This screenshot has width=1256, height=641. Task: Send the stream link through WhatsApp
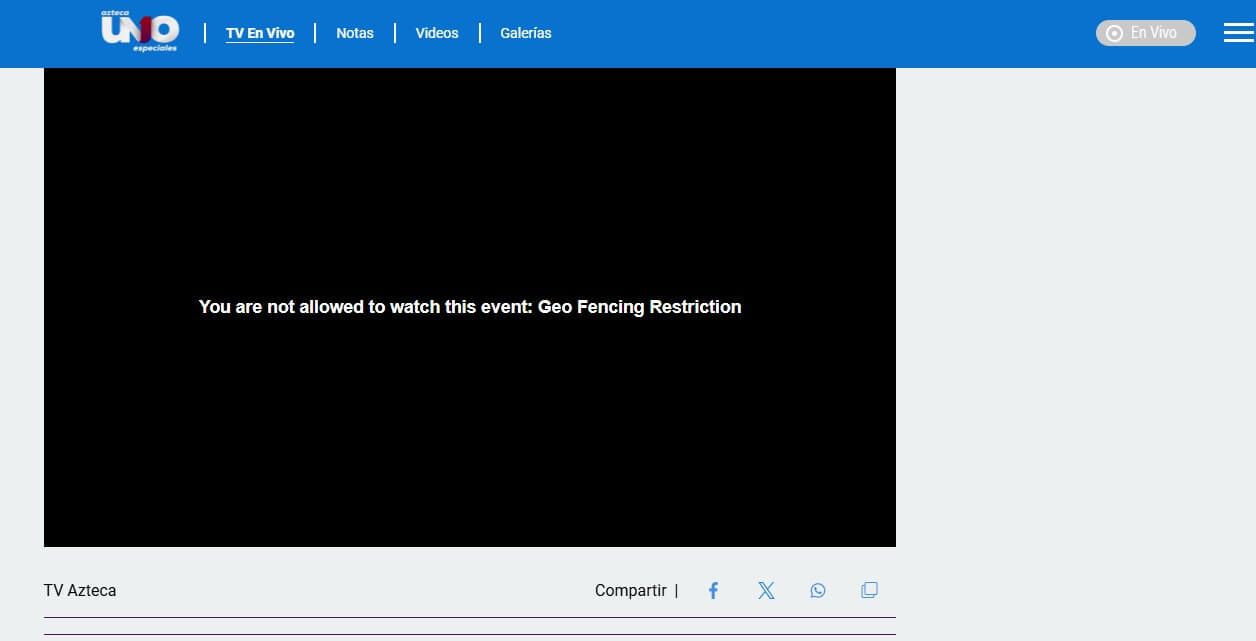click(818, 591)
